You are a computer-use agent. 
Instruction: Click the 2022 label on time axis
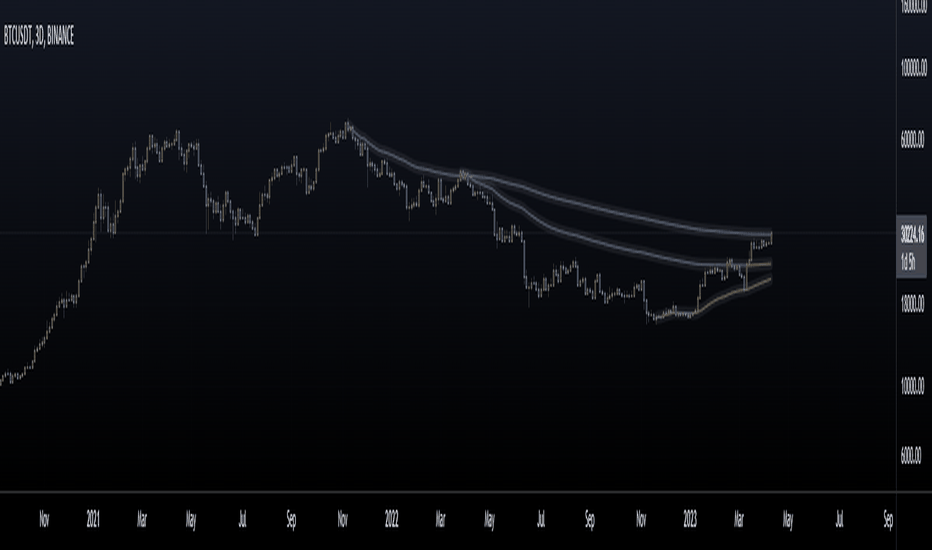tap(392, 520)
